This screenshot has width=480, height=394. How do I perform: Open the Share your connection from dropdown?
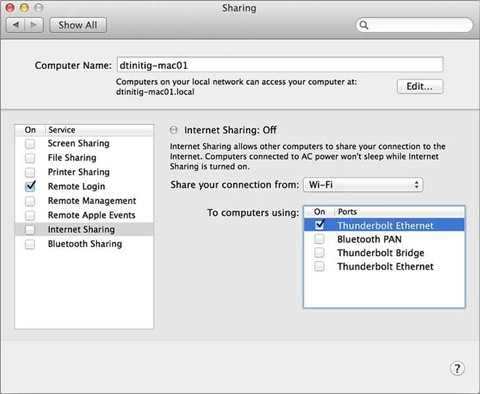(x=363, y=185)
